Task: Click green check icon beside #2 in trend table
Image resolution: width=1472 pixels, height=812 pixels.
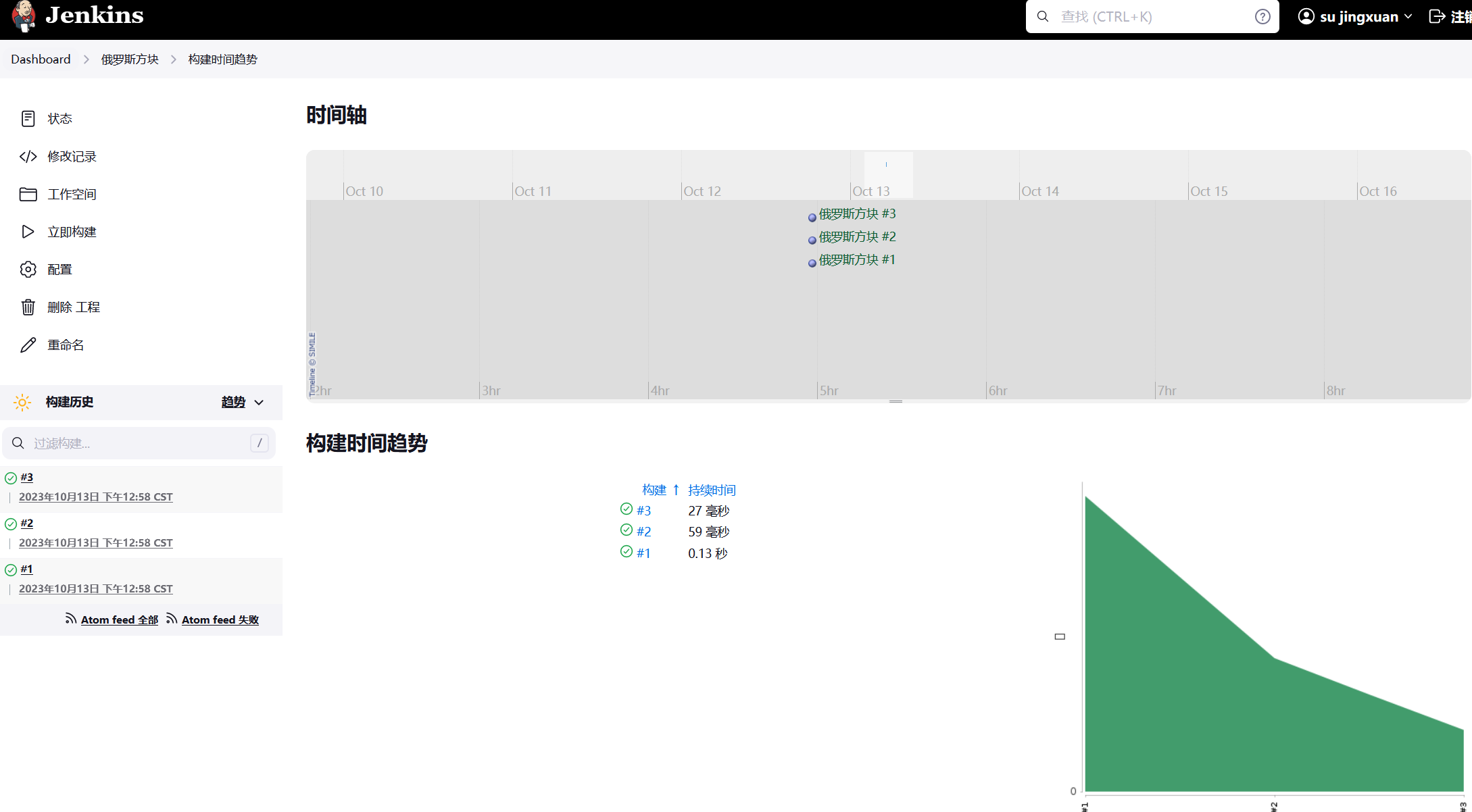Action: pos(627,530)
